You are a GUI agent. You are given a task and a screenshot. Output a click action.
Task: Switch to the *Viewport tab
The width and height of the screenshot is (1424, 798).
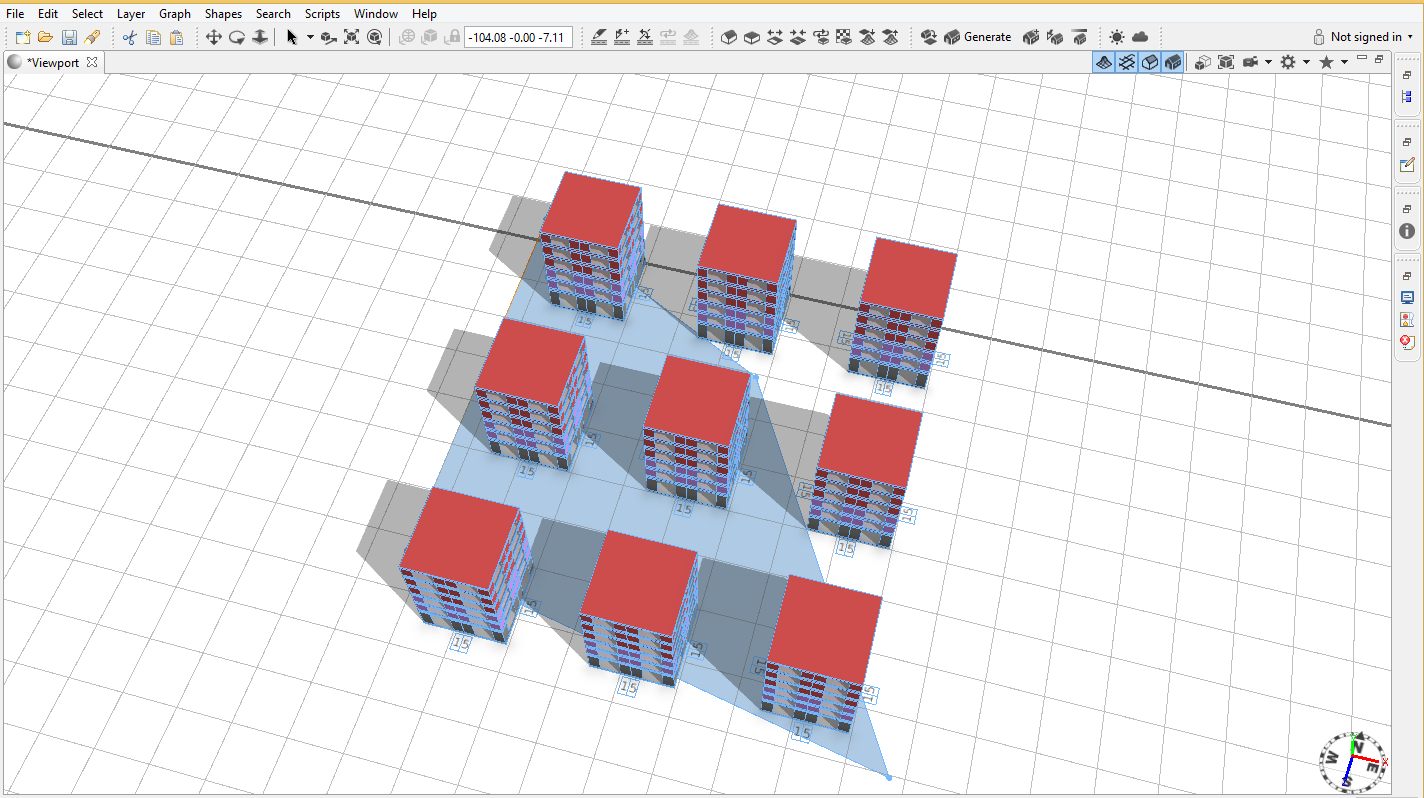click(53, 62)
